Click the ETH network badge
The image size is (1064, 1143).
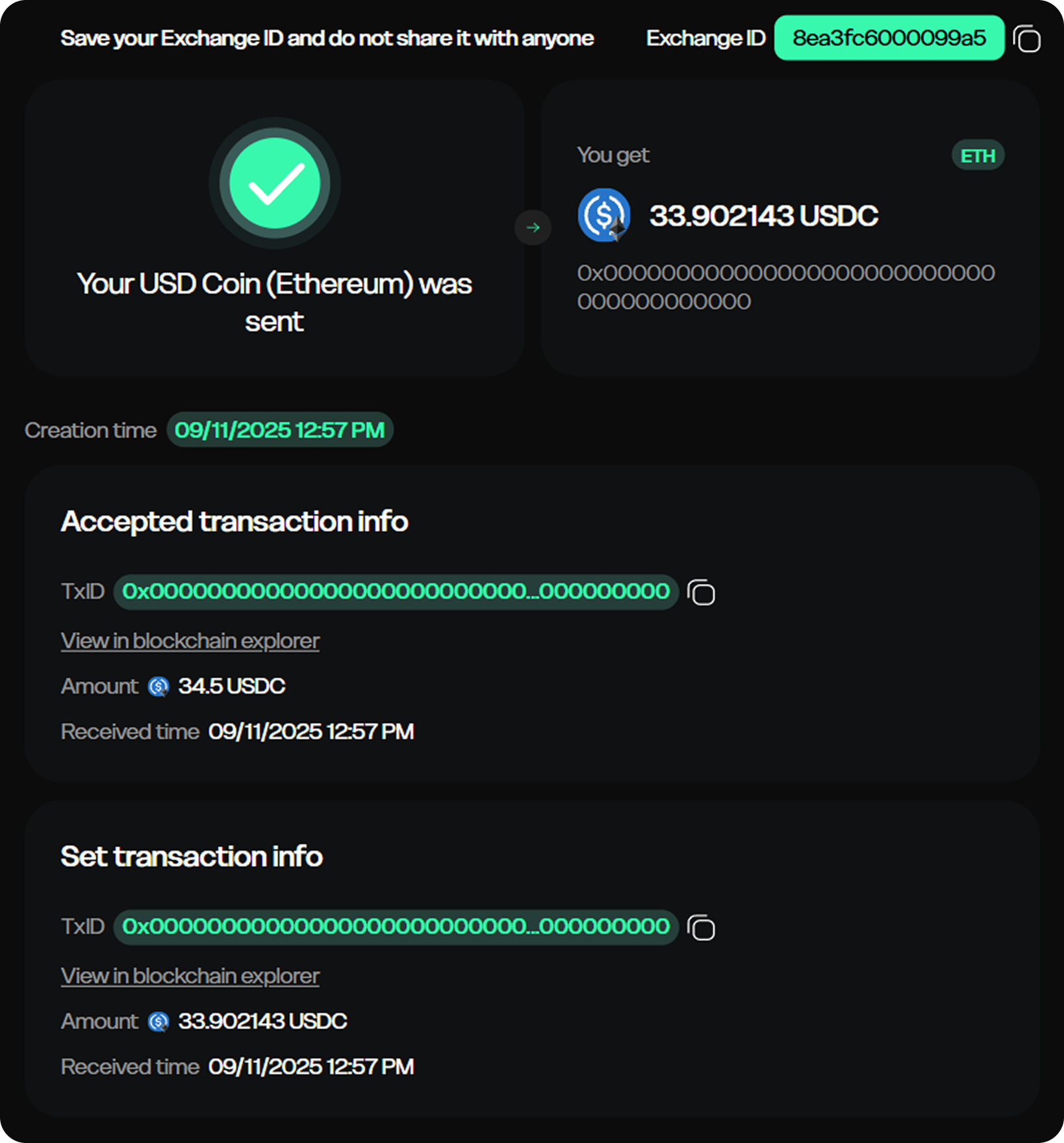(978, 156)
